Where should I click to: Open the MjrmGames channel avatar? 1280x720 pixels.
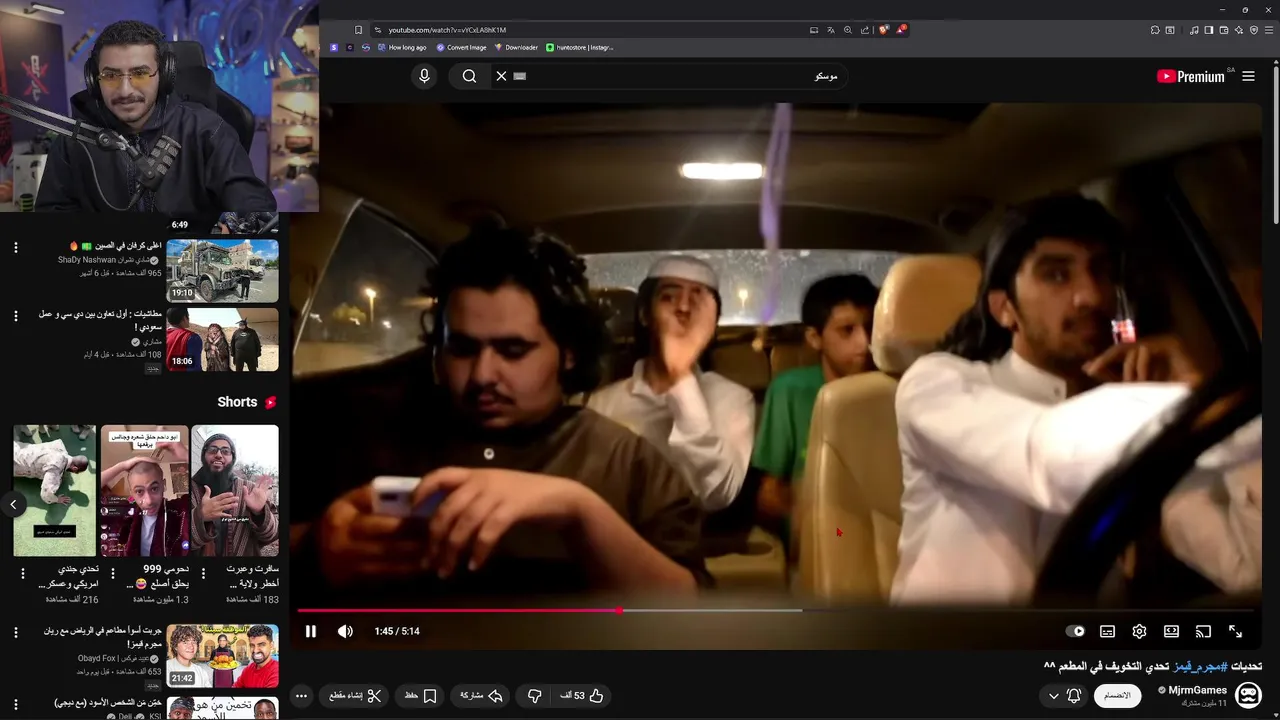pos(1248,695)
